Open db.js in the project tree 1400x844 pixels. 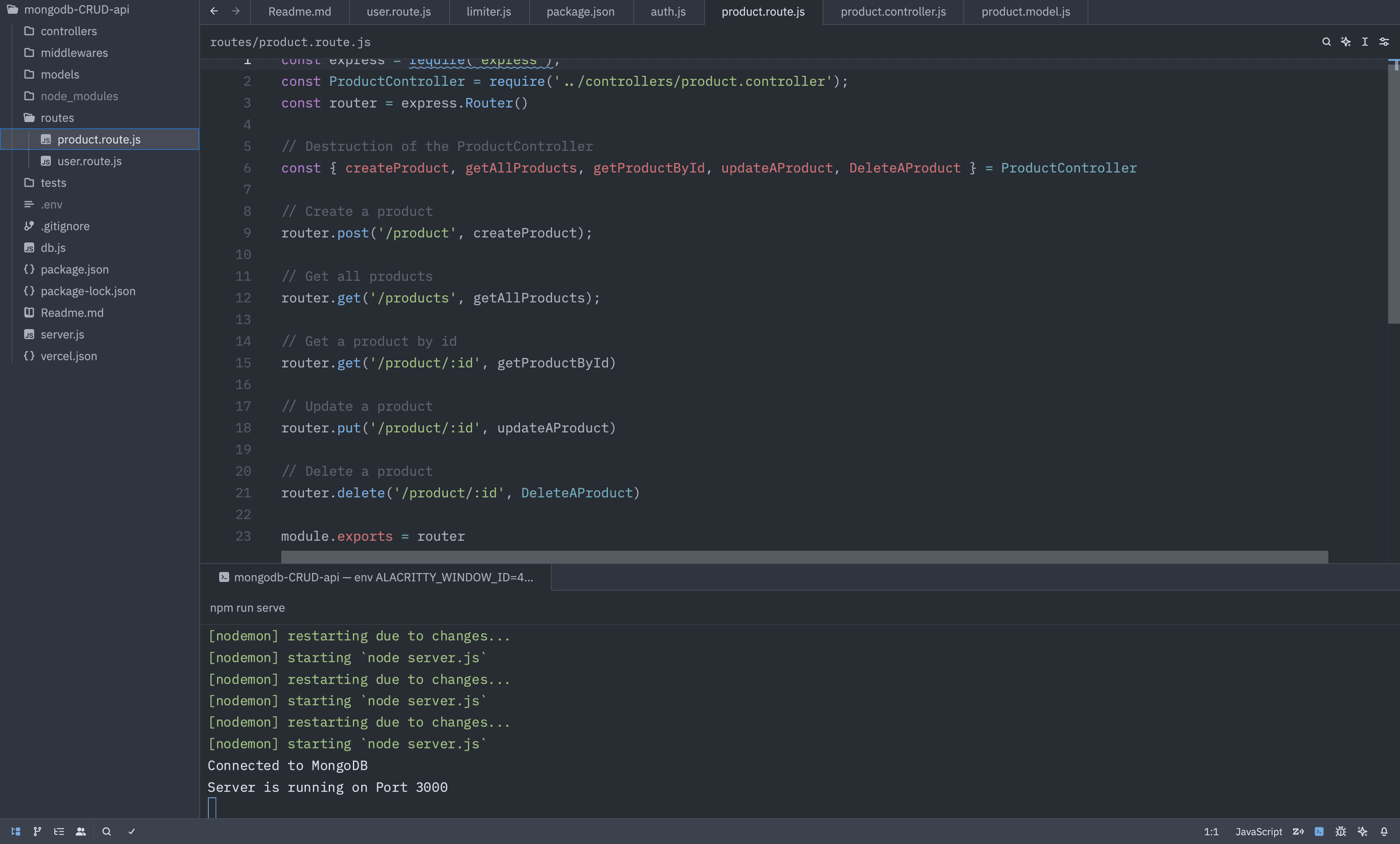100,247
